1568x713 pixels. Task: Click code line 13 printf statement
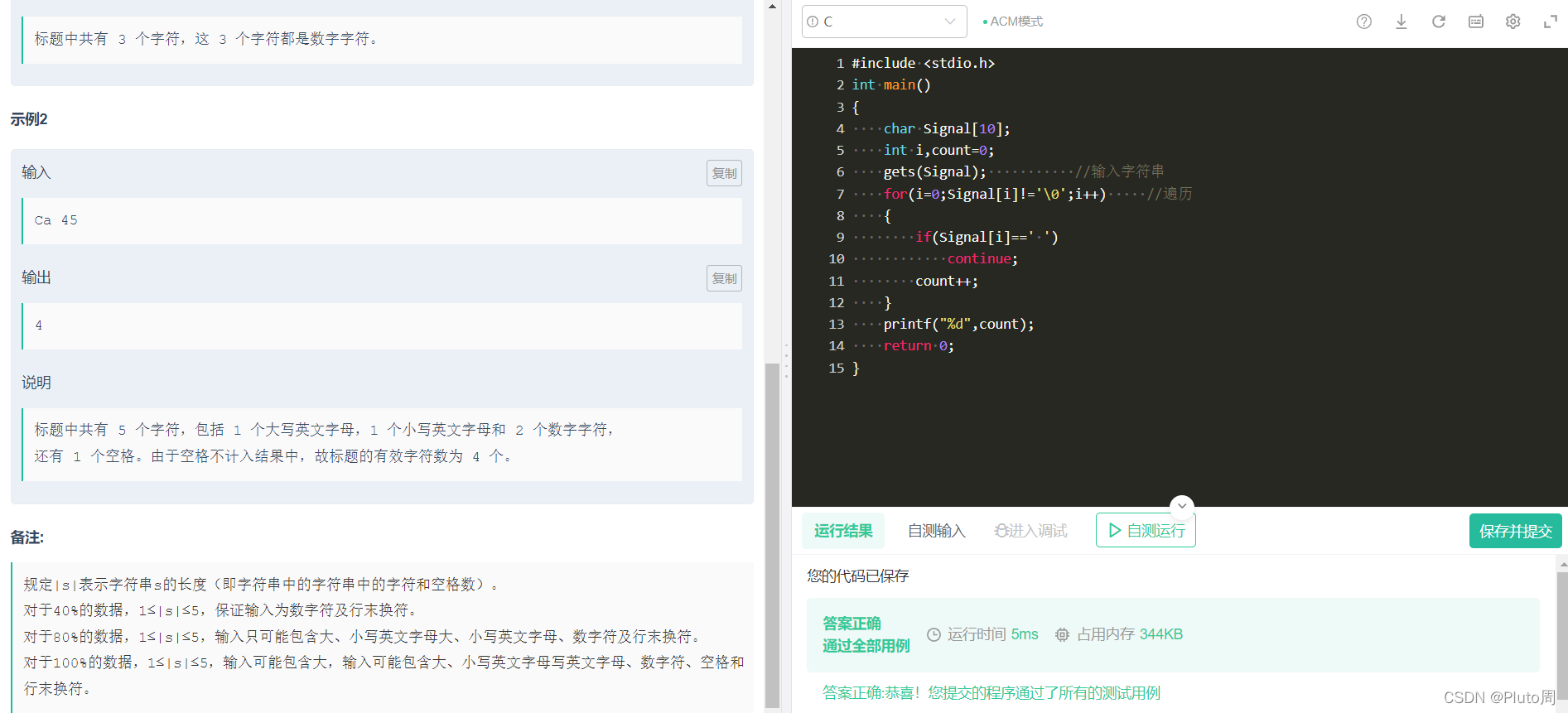958,324
